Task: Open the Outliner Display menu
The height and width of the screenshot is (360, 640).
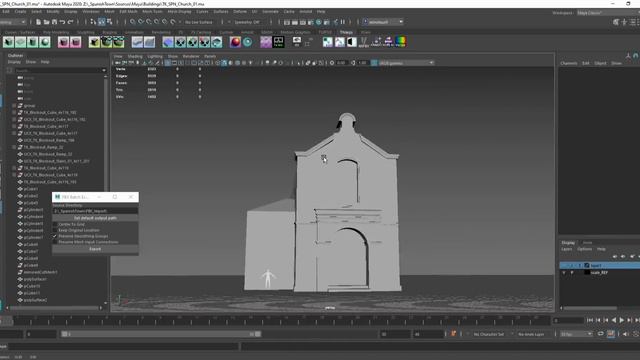Action: coord(14,62)
